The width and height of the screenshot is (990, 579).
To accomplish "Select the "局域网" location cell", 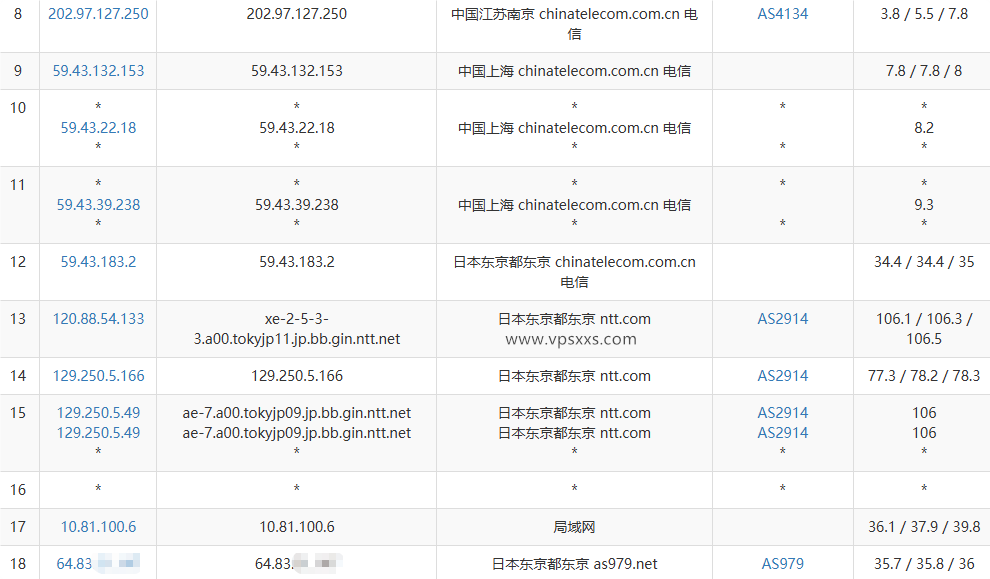I will tap(574, 527).
